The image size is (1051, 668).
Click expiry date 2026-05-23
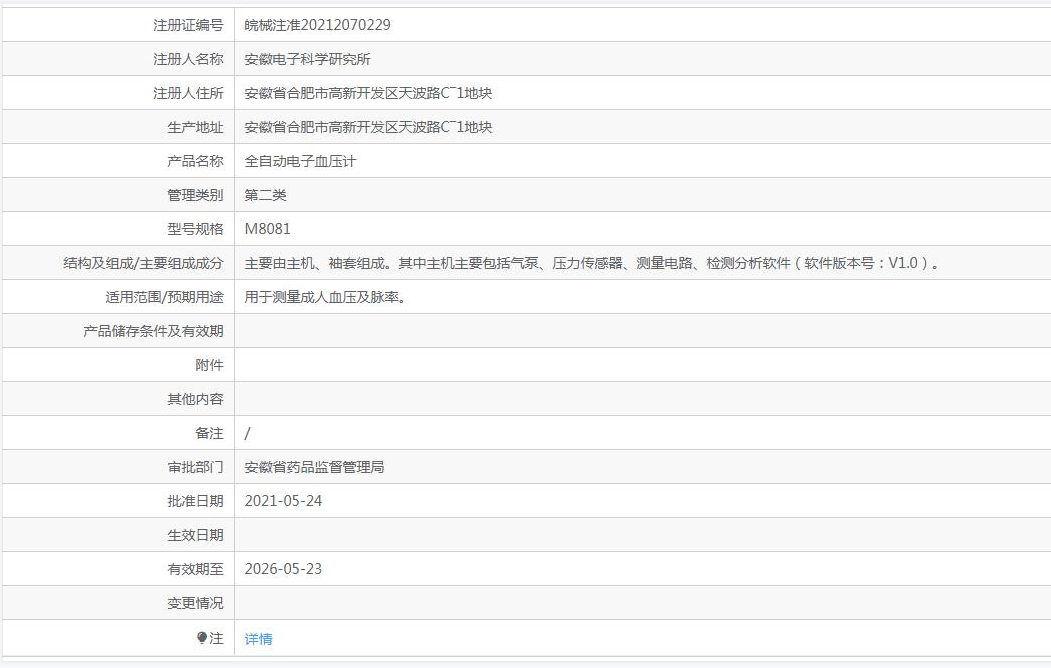[283, 569]
